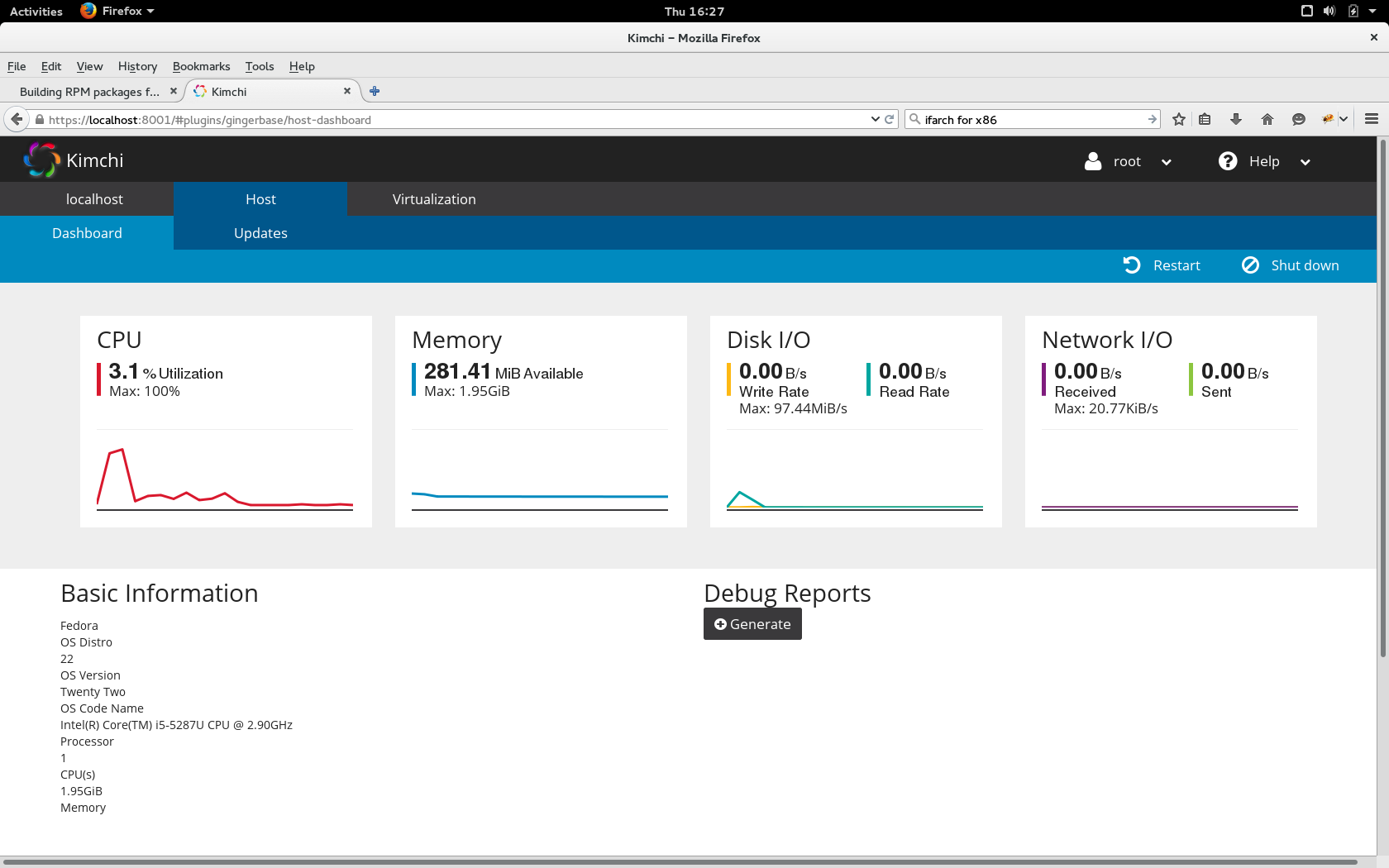This screenshot has width=1389, height=868.
Task: Close the Building RPM packages tab
Action: click(x=174, y=91)
